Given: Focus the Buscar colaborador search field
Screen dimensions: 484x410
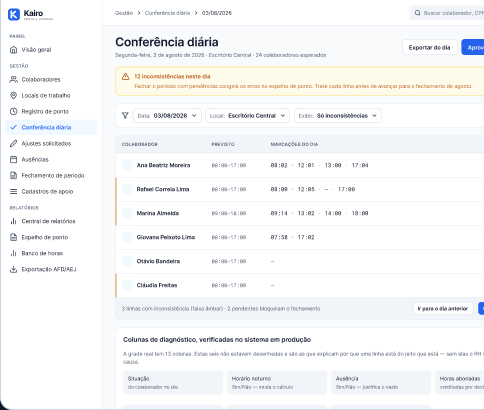Looking at the screenshot, I should coord(447,13).
